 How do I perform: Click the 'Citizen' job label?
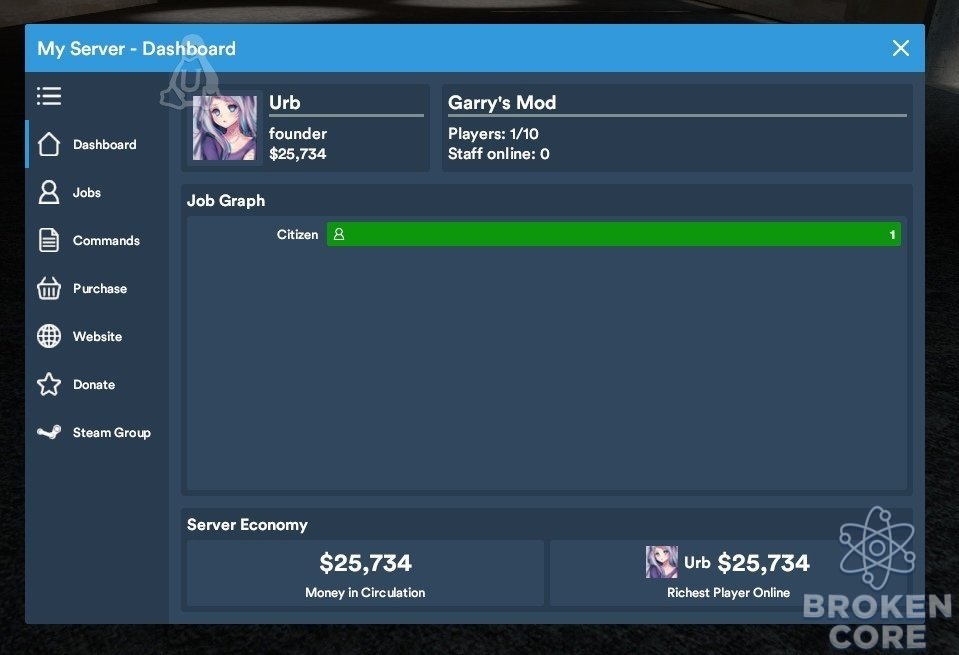tap(297, 234)
